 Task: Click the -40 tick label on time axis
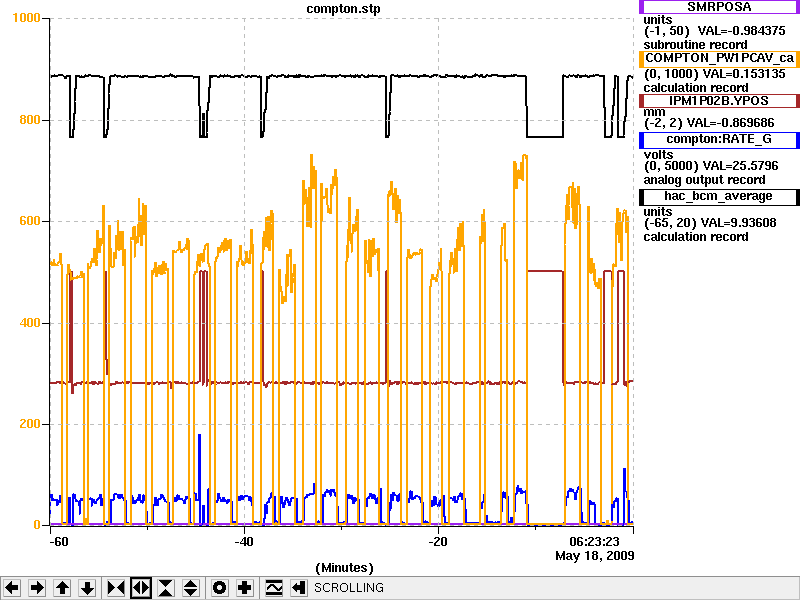pyautogui.click(x=243, y=541)
